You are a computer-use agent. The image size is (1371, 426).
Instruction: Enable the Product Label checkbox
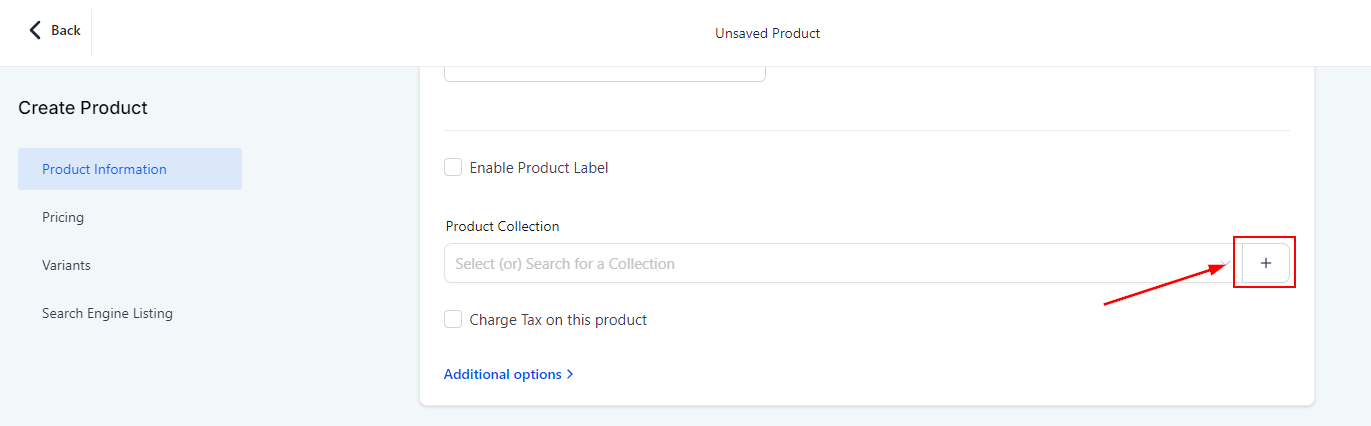click(x=453, y=167)
